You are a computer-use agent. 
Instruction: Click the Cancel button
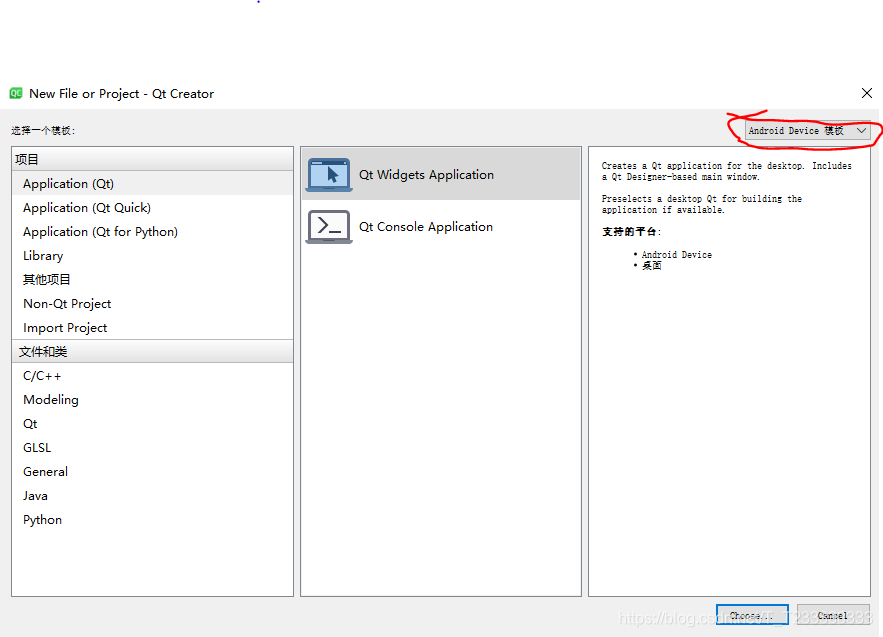(x=833, y=616)
